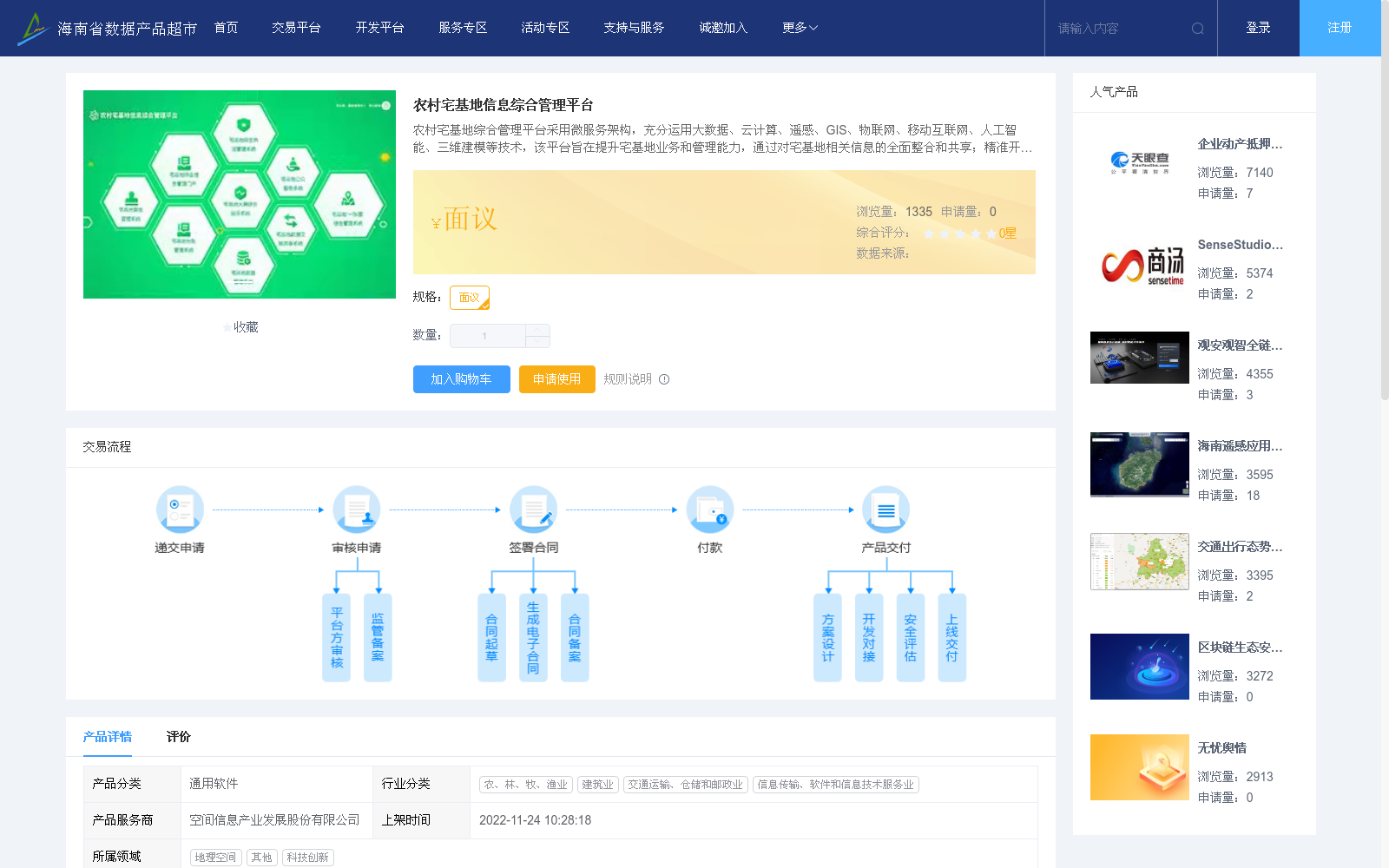Image resolution: width=1389 pixels, height=868 pixels.
Task: Select the 面议 specification option
Action: 470,298
